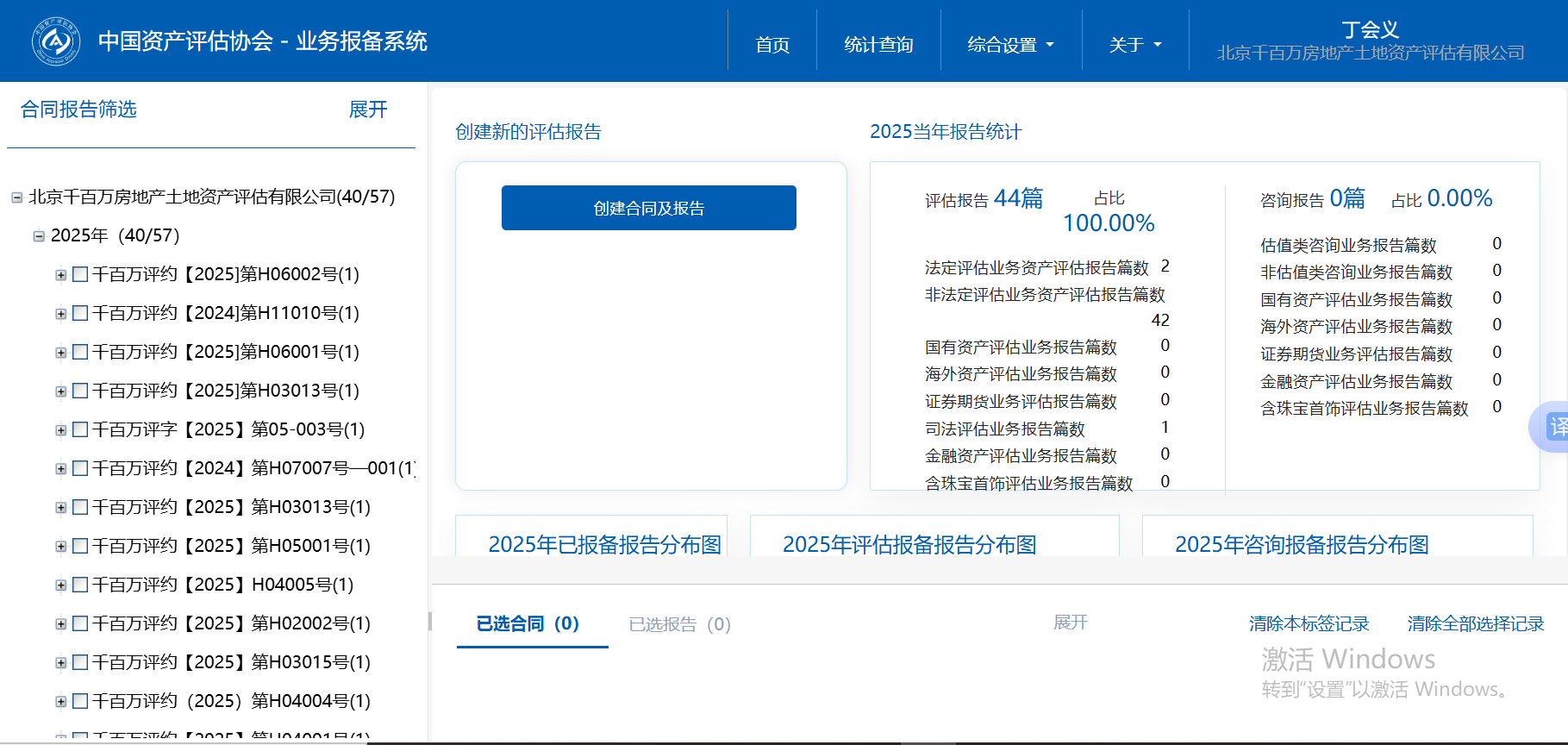Collapse the 2025年 tree folder

point(39,236)
